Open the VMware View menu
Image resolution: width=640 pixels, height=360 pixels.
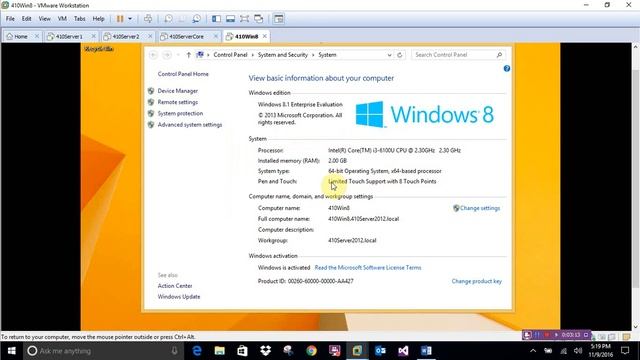(44, 19)
